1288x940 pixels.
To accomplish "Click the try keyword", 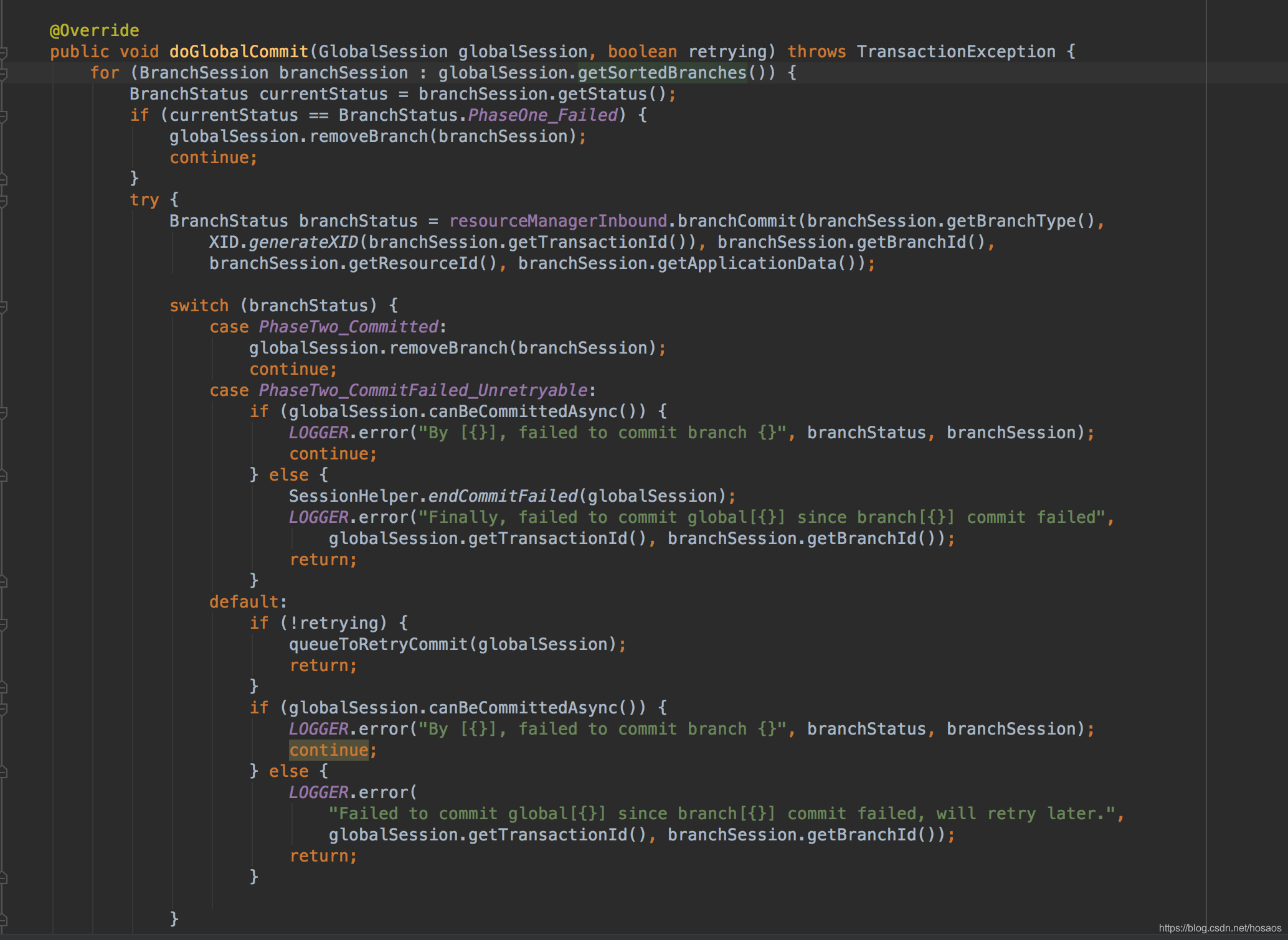I will pos(144,200).
